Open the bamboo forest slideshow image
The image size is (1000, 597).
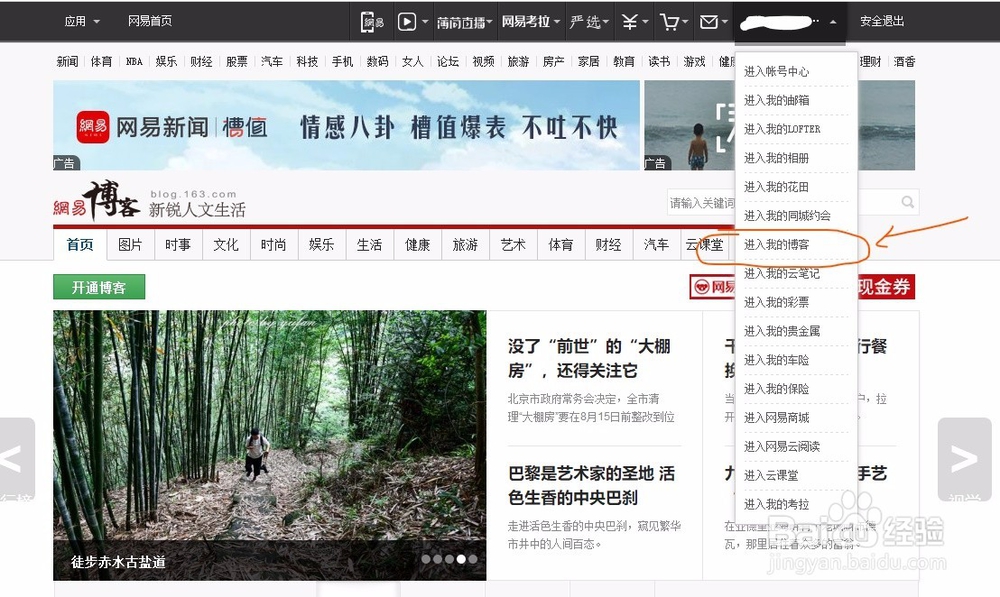270,445
